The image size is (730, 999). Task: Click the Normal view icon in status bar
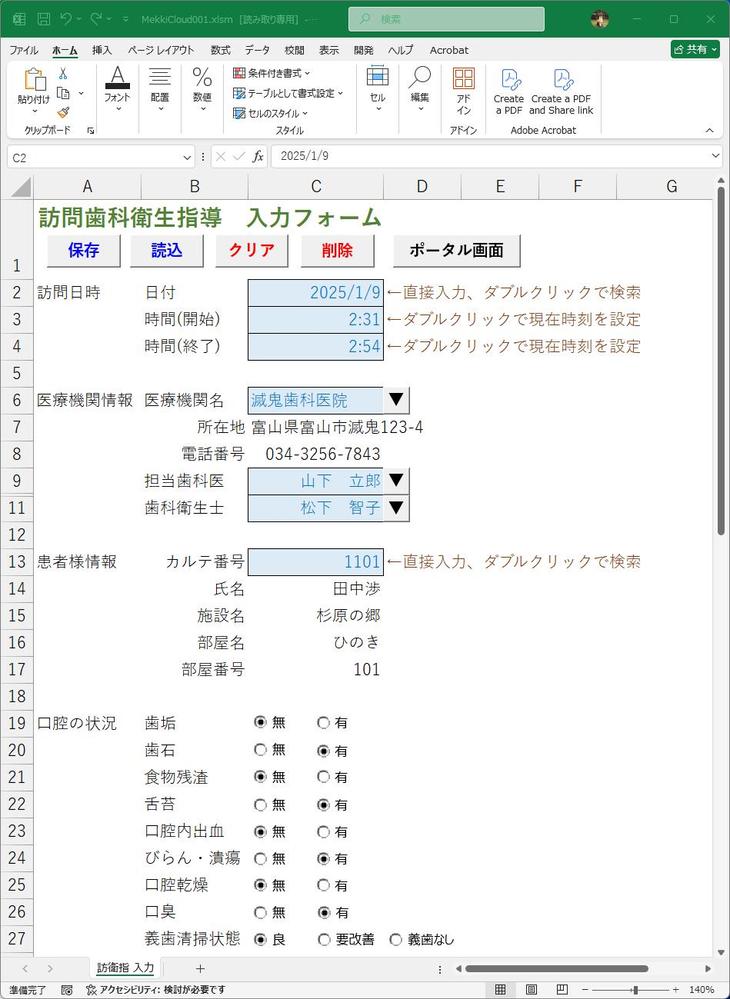tap(501, 990)
